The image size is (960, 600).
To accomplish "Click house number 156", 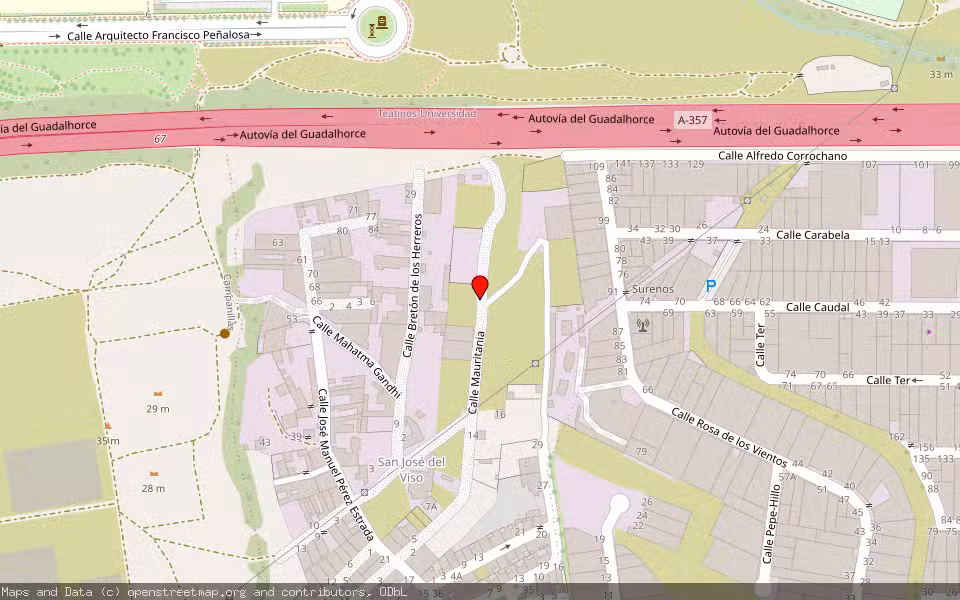I will tap(926, 448).
